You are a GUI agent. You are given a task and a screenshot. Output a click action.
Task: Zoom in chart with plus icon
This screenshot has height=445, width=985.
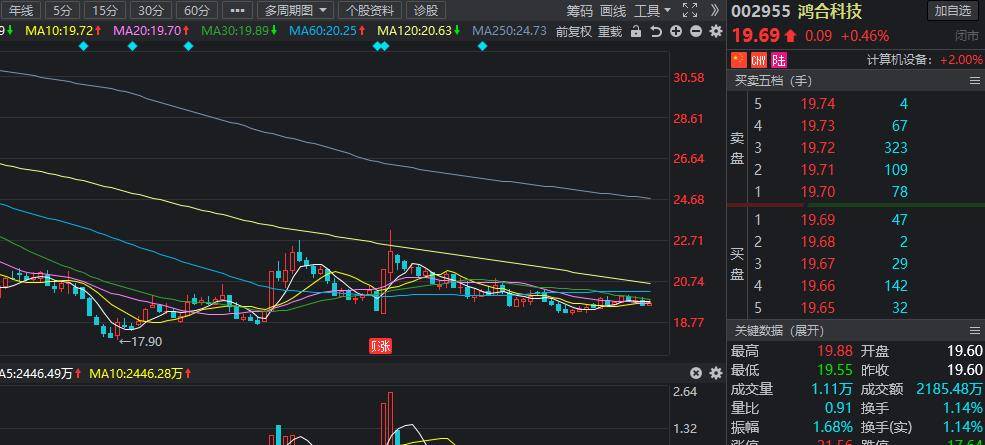[676, 31]
